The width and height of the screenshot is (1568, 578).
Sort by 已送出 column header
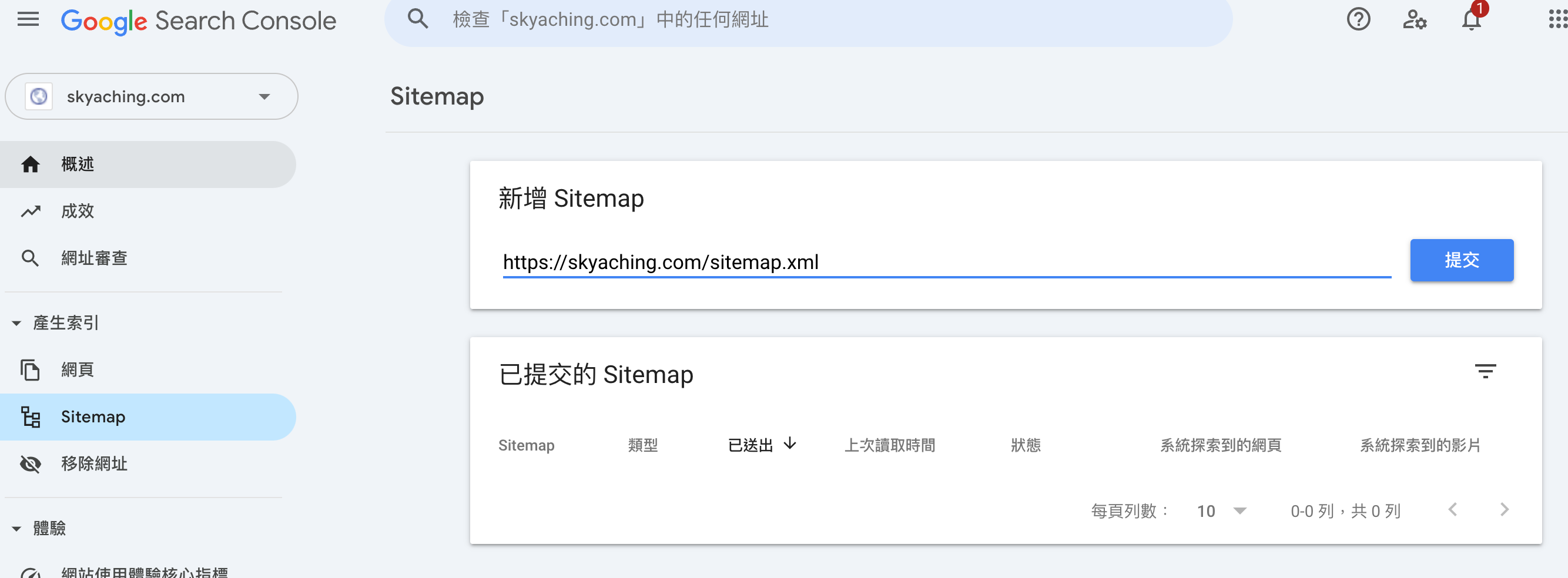click(x=751, y=445)
